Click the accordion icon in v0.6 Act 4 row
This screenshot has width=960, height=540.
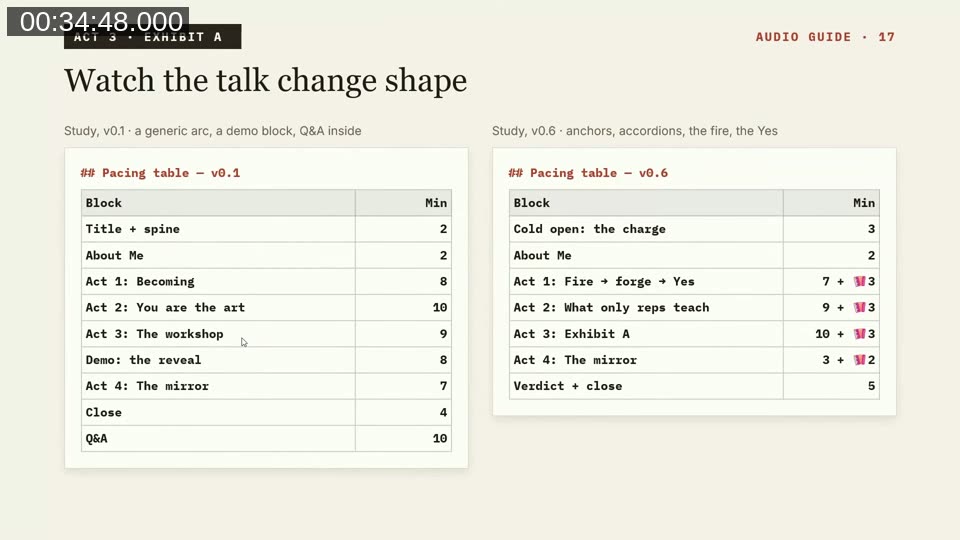point(860,360)
